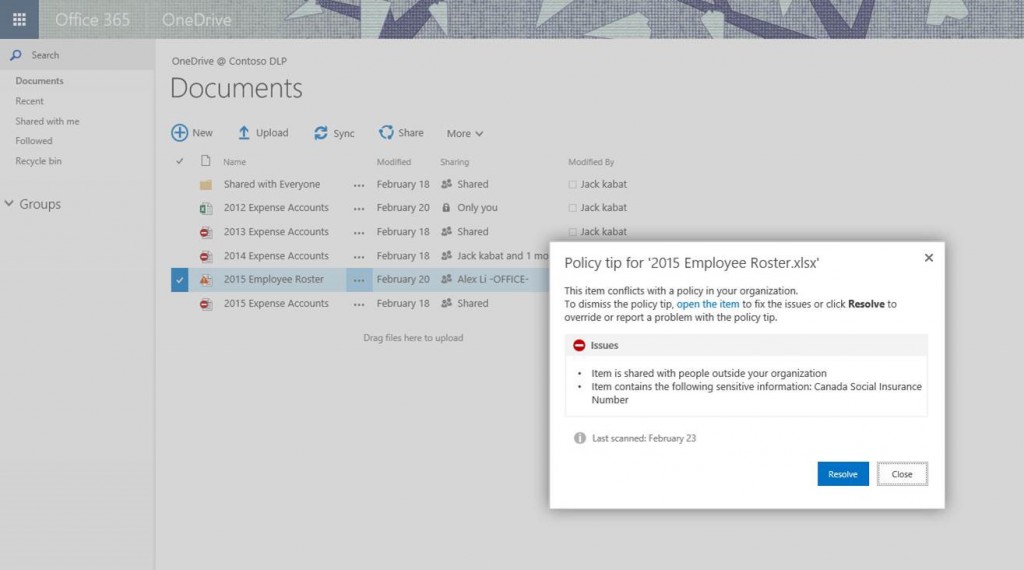Toggle the select-all checkmark in the header
1024x570 pixels.
180,161
